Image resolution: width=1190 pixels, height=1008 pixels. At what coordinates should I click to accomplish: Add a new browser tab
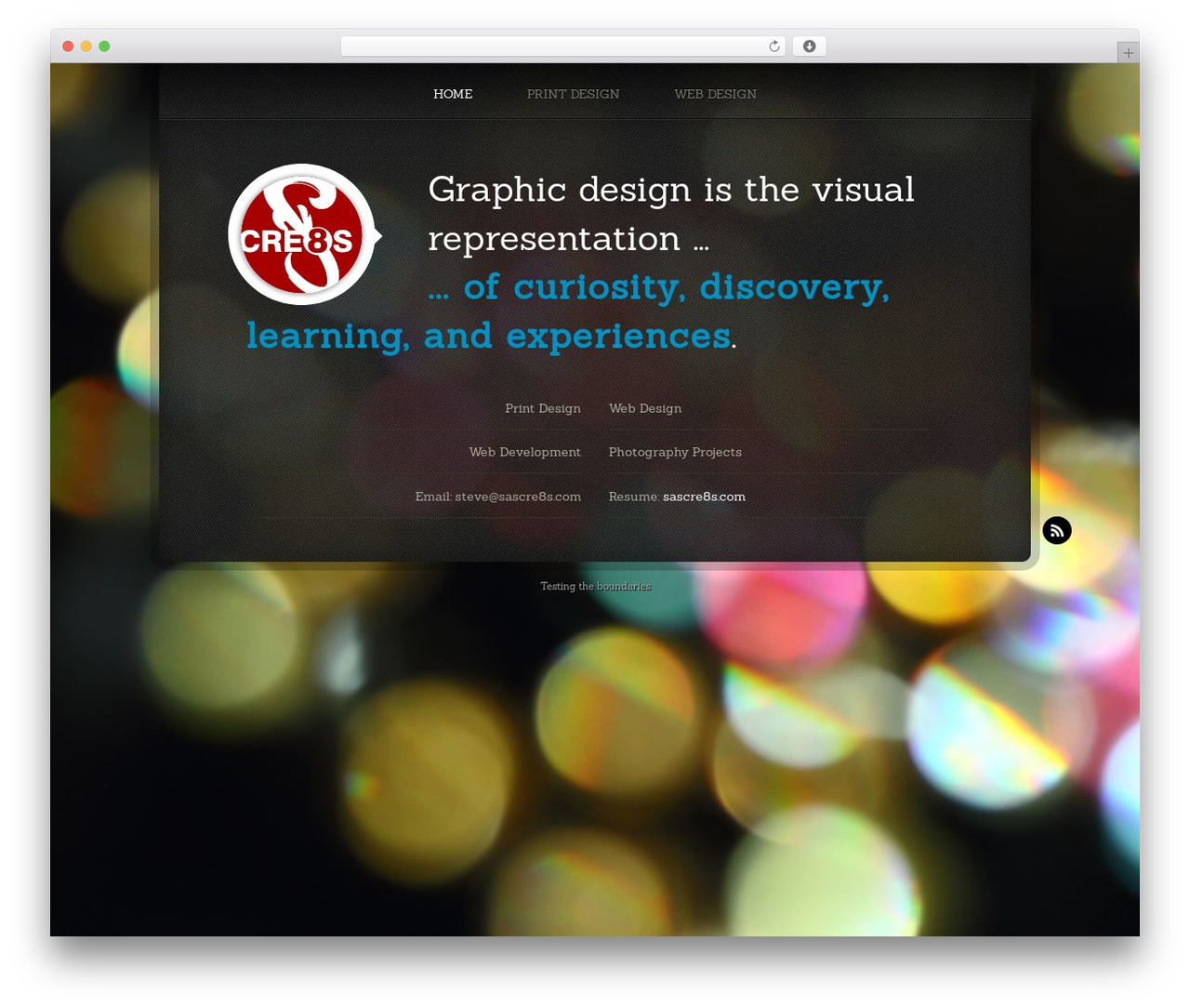pos(1128,53)
